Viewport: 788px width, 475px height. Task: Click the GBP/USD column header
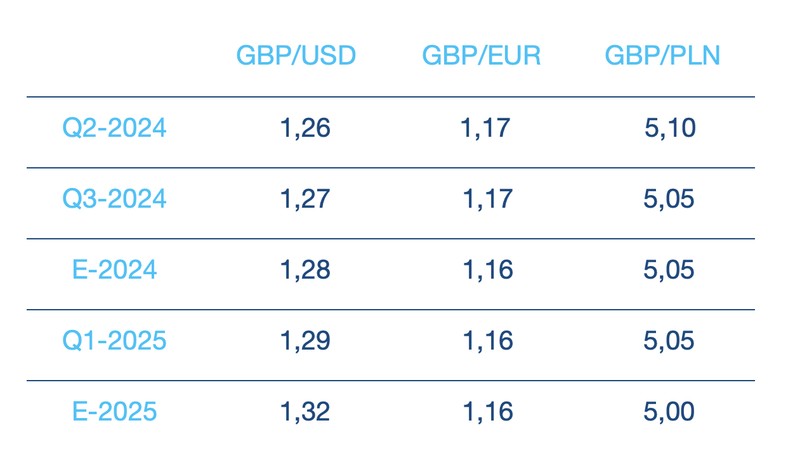(x=296, y=55)
